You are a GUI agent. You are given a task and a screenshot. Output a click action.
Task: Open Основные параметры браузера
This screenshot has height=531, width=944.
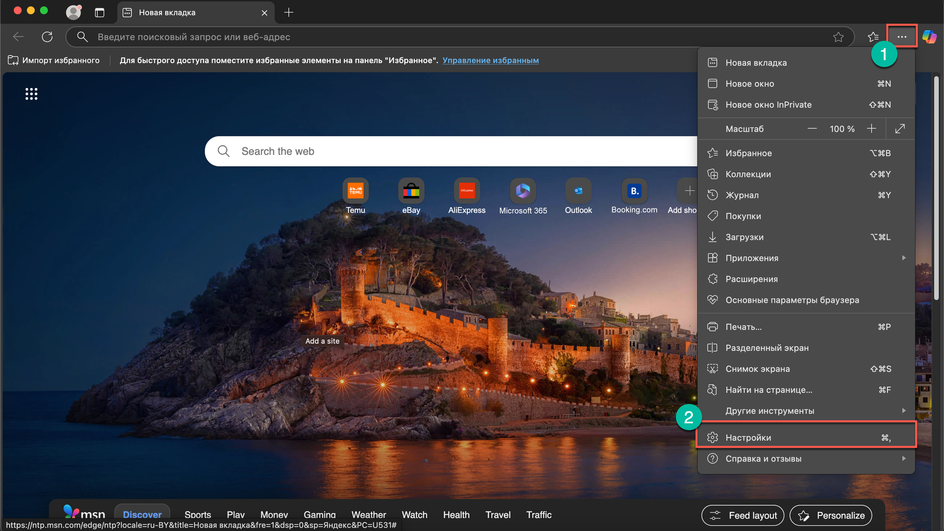tap(806, 300)
